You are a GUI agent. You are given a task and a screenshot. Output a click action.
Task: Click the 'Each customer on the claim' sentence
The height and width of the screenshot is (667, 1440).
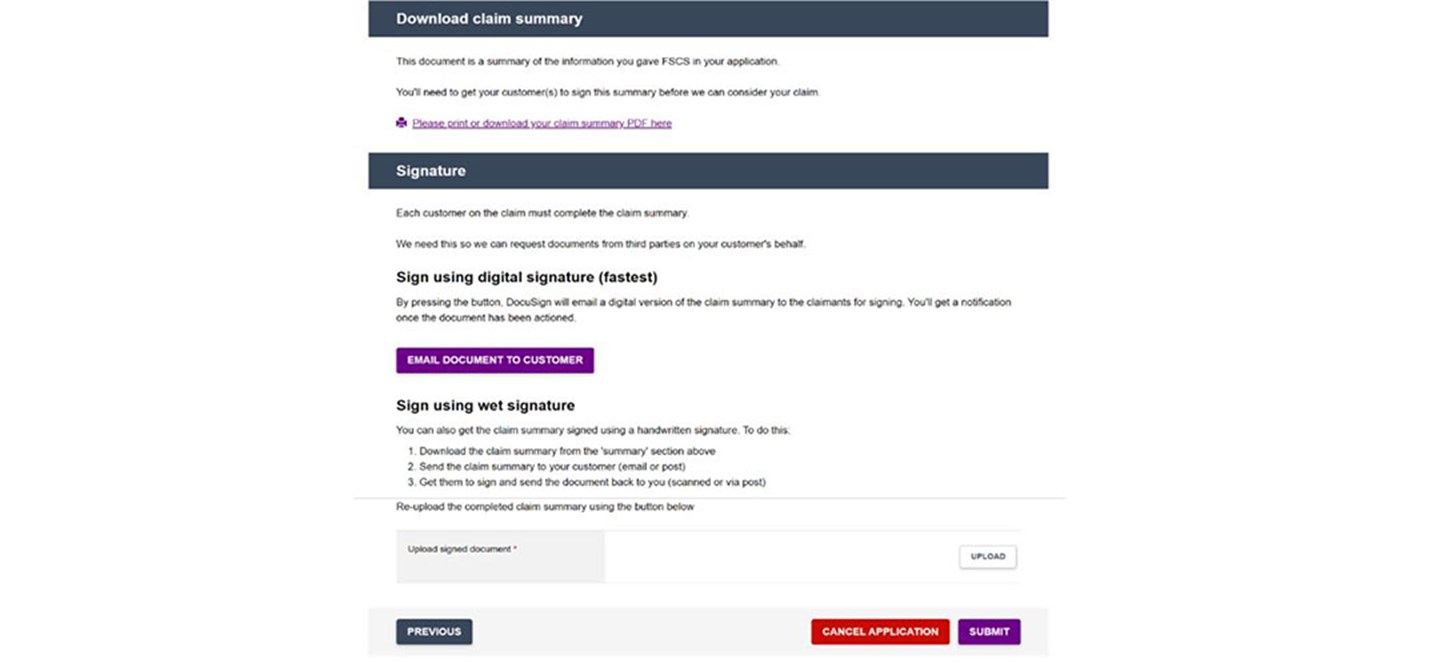[x=542, y=213]
